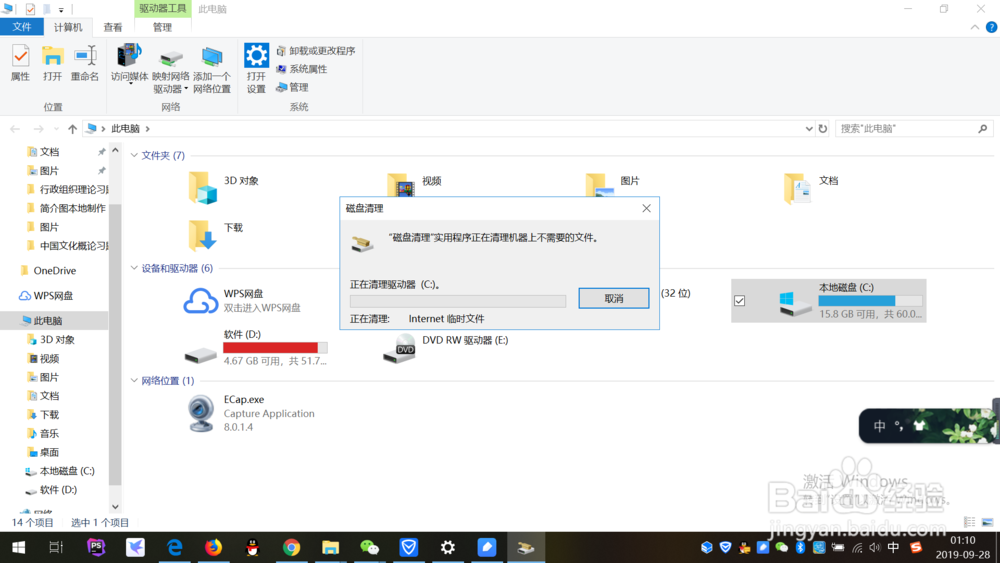Open the blue Help question mark icon
The width and height of the screenshot is (1000, 563).
pos(991,27)
